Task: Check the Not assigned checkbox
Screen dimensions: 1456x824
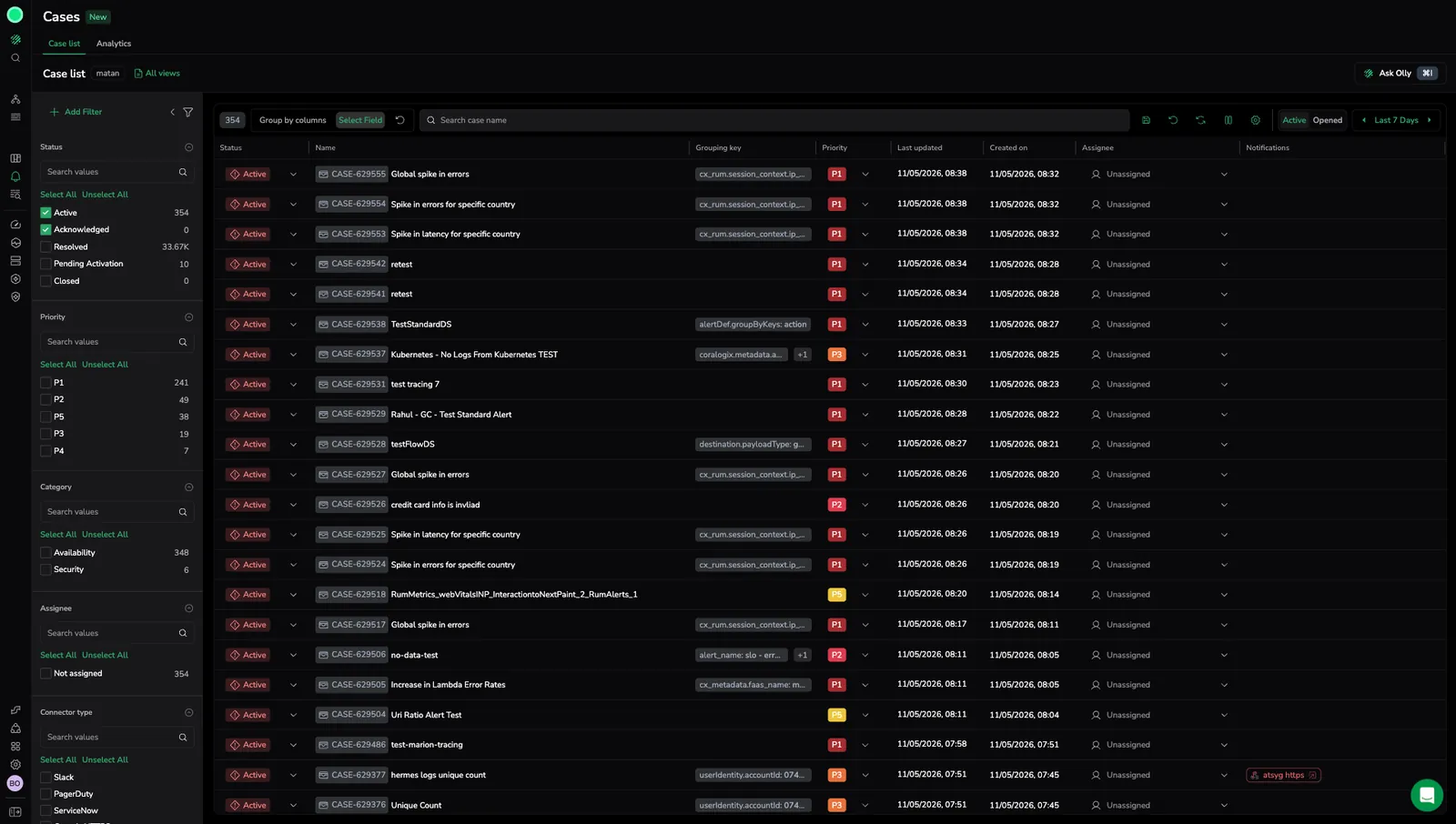Action: click(45, 674)
